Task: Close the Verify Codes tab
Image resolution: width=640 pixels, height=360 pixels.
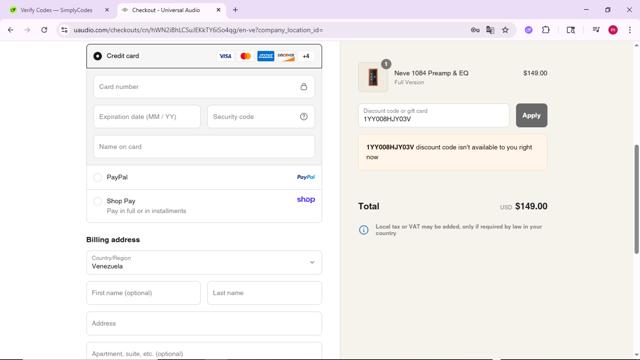Action: pyautogui.click(x=107, y=10)
